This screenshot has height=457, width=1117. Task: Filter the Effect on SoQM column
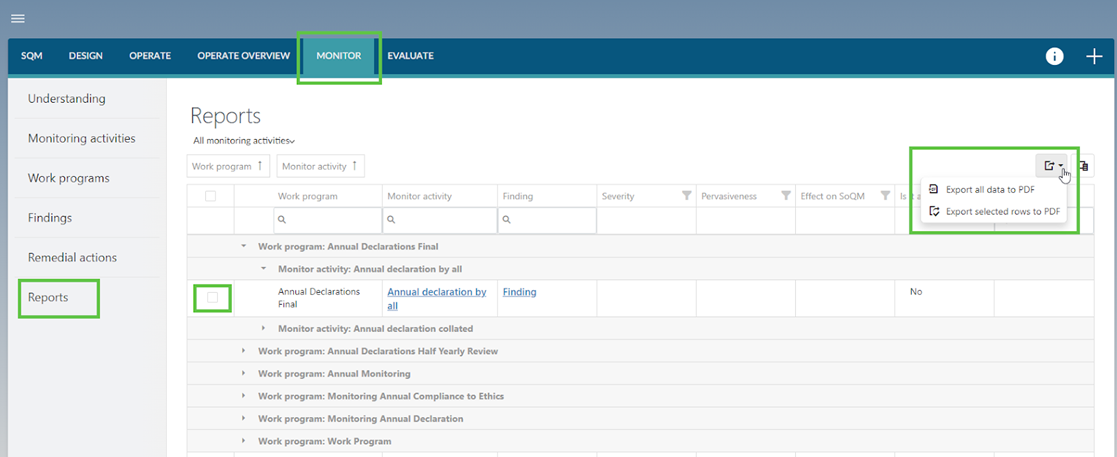pos(885,195)
